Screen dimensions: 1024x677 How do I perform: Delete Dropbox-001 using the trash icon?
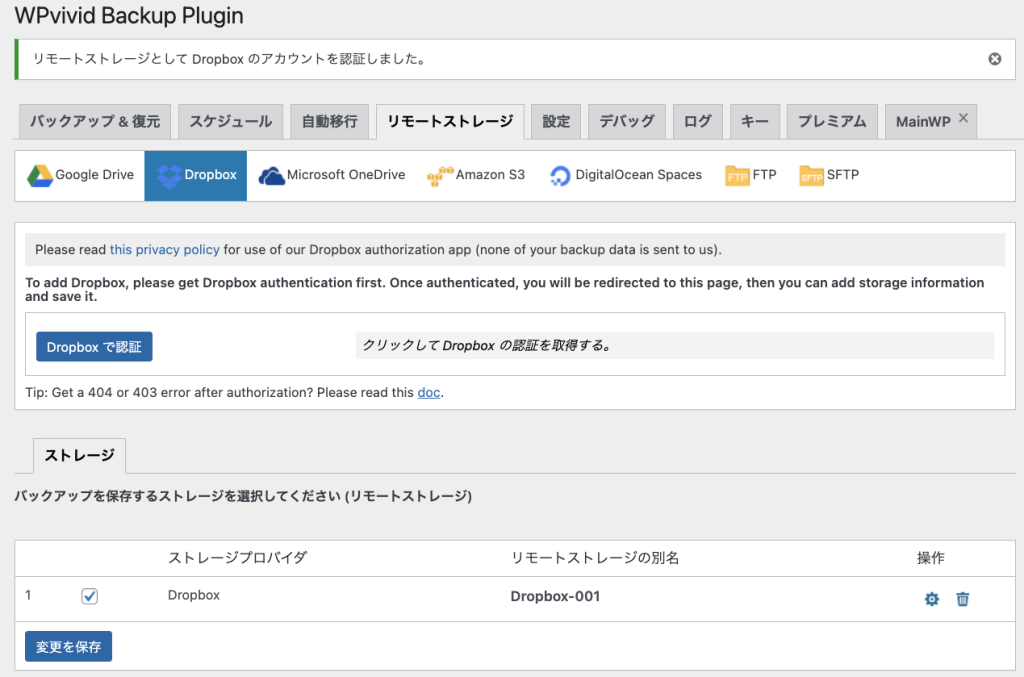tap(962, 598)
